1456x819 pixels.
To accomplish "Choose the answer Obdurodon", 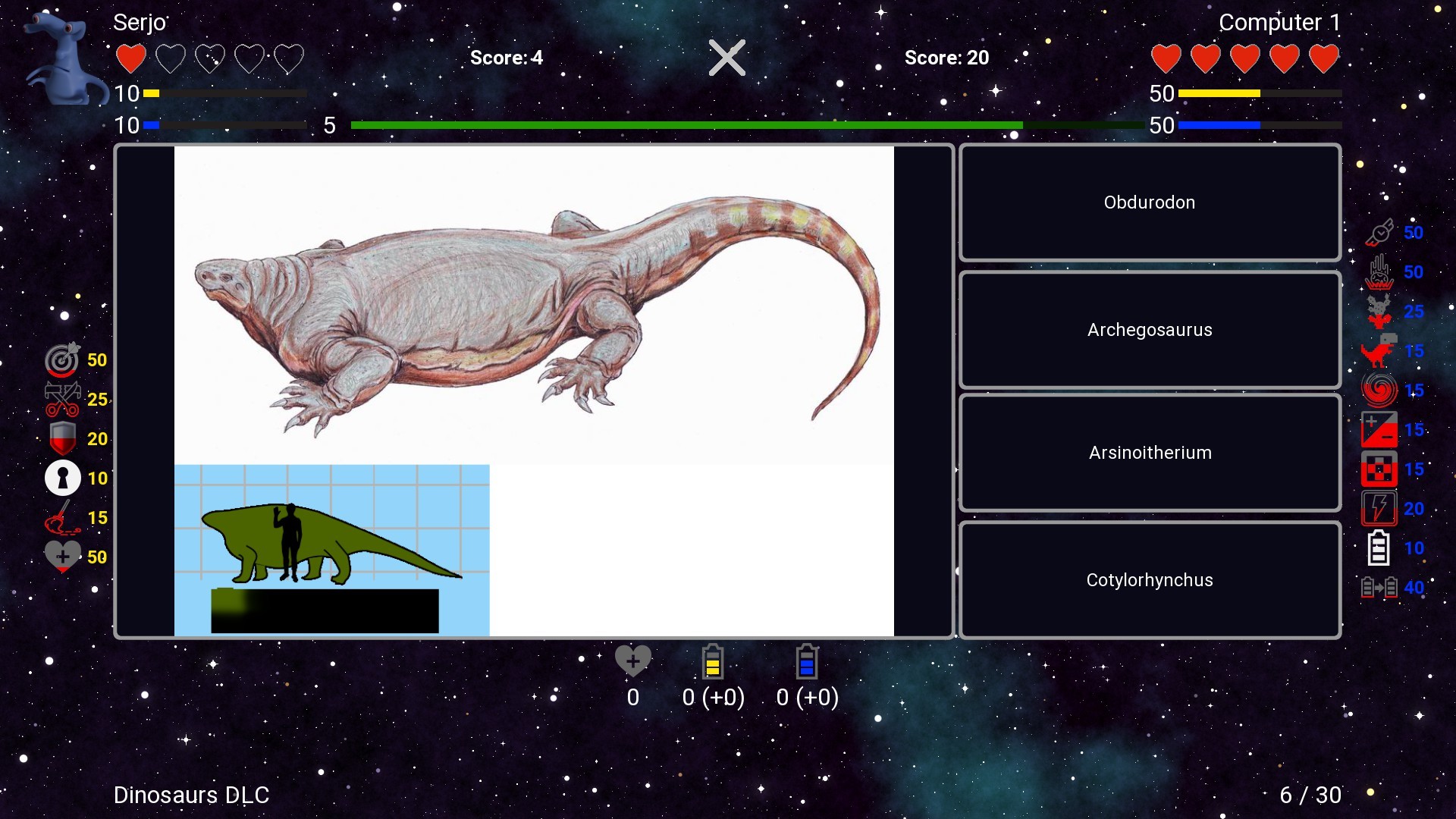I will click(x=1149, y=202).
